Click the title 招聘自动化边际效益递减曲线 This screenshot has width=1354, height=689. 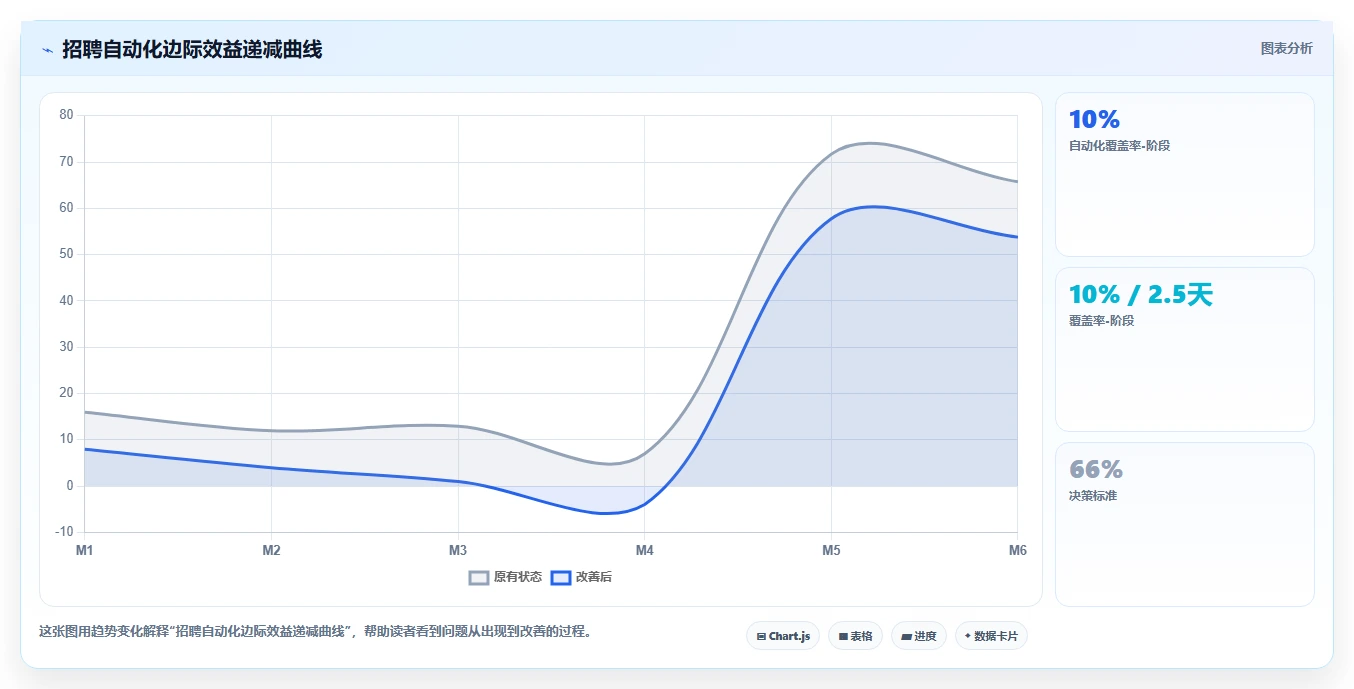pyautogui.click(x=192, y=49)
